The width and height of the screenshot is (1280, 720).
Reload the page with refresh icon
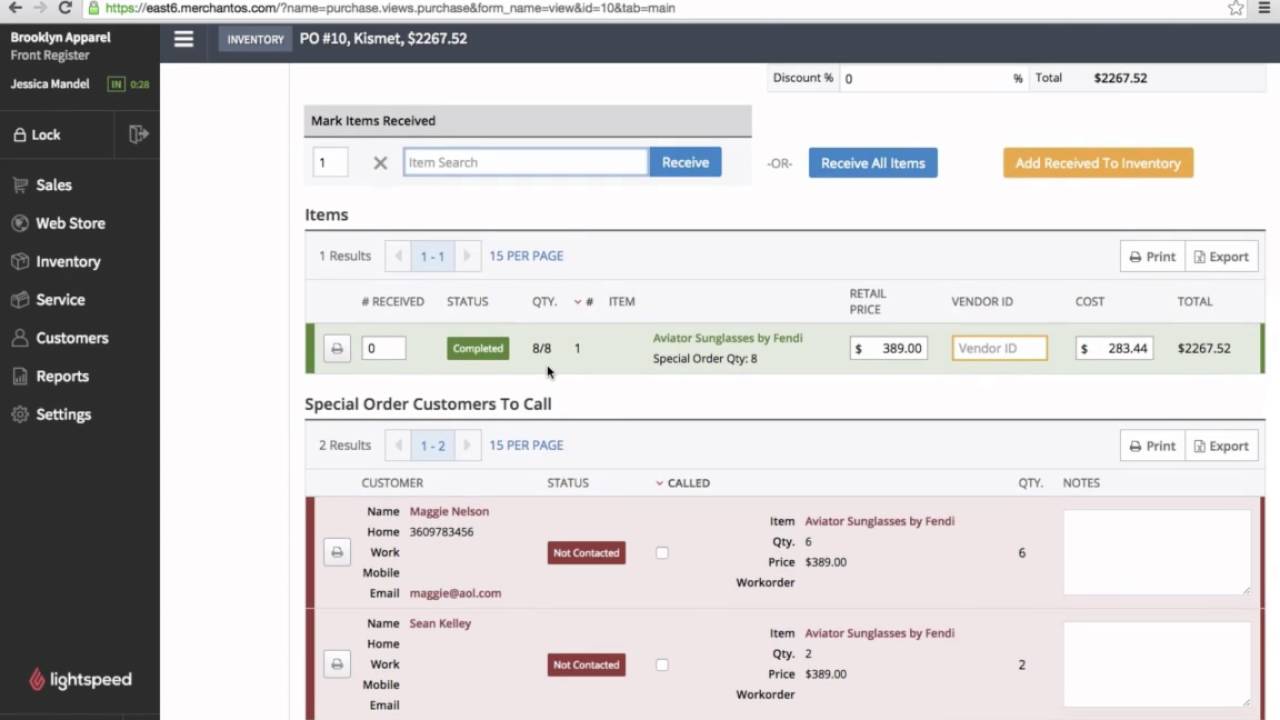click(x=65, y=8)
